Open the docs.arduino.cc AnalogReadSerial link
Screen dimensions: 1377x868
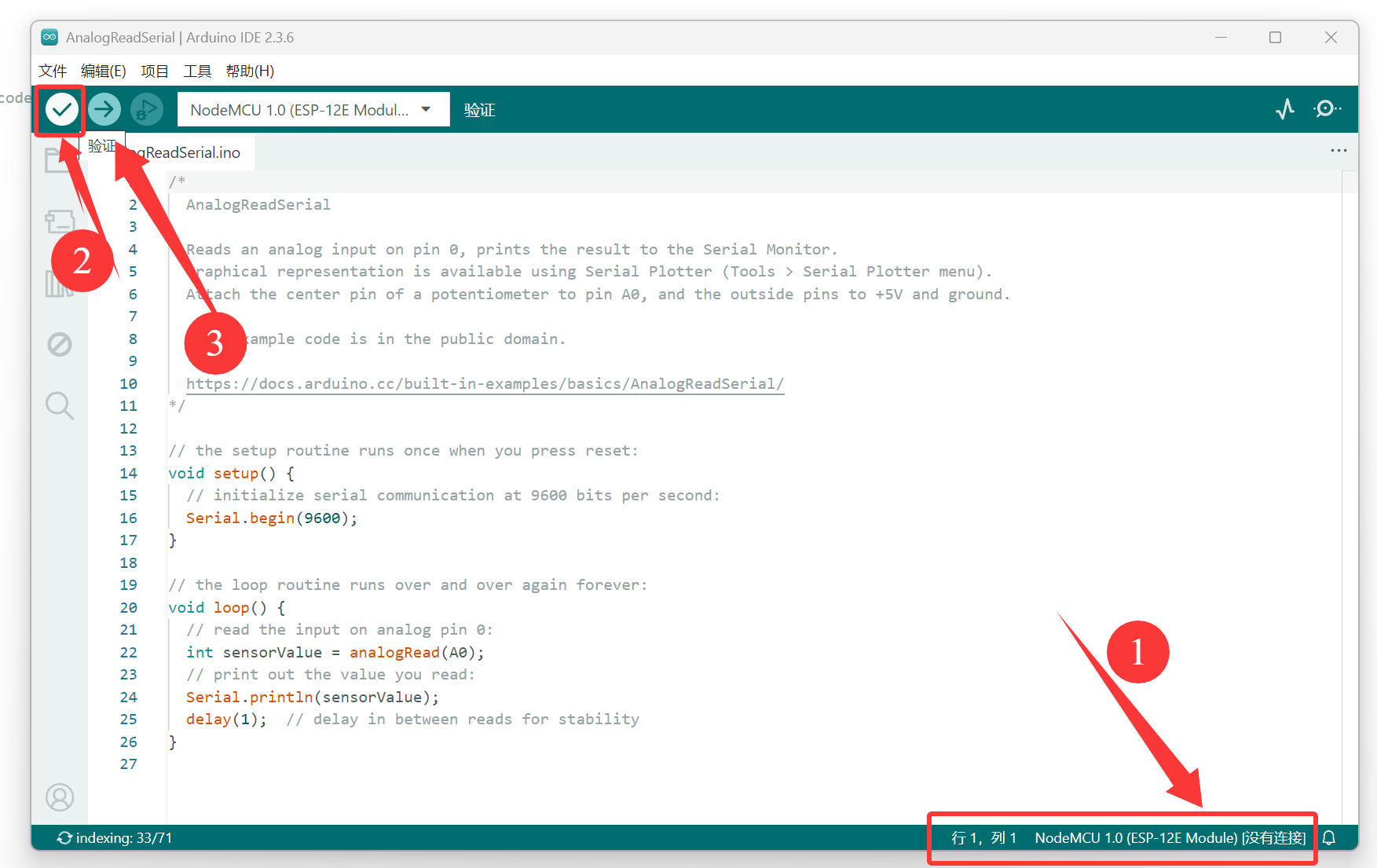click(485, 383)
